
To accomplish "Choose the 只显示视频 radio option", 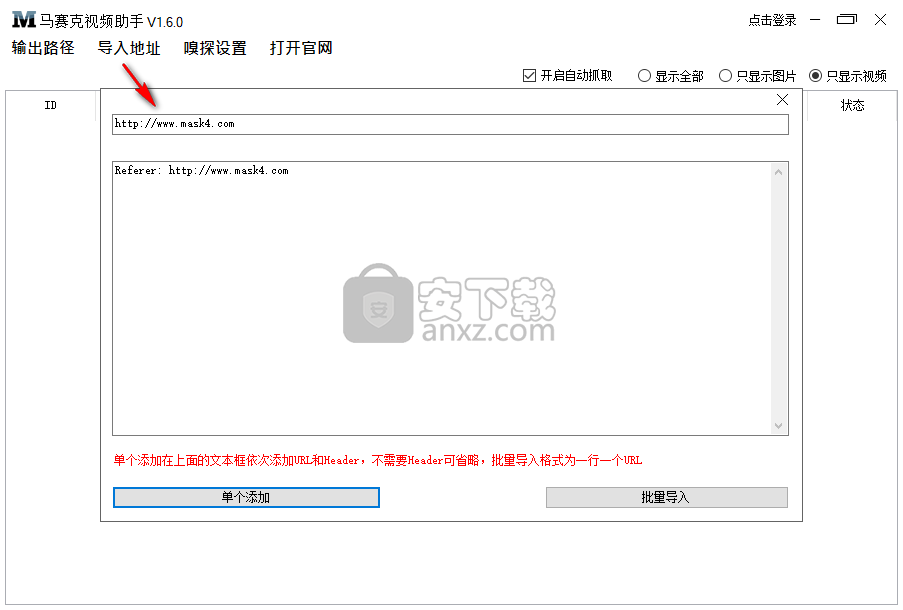I will (816, 76).
